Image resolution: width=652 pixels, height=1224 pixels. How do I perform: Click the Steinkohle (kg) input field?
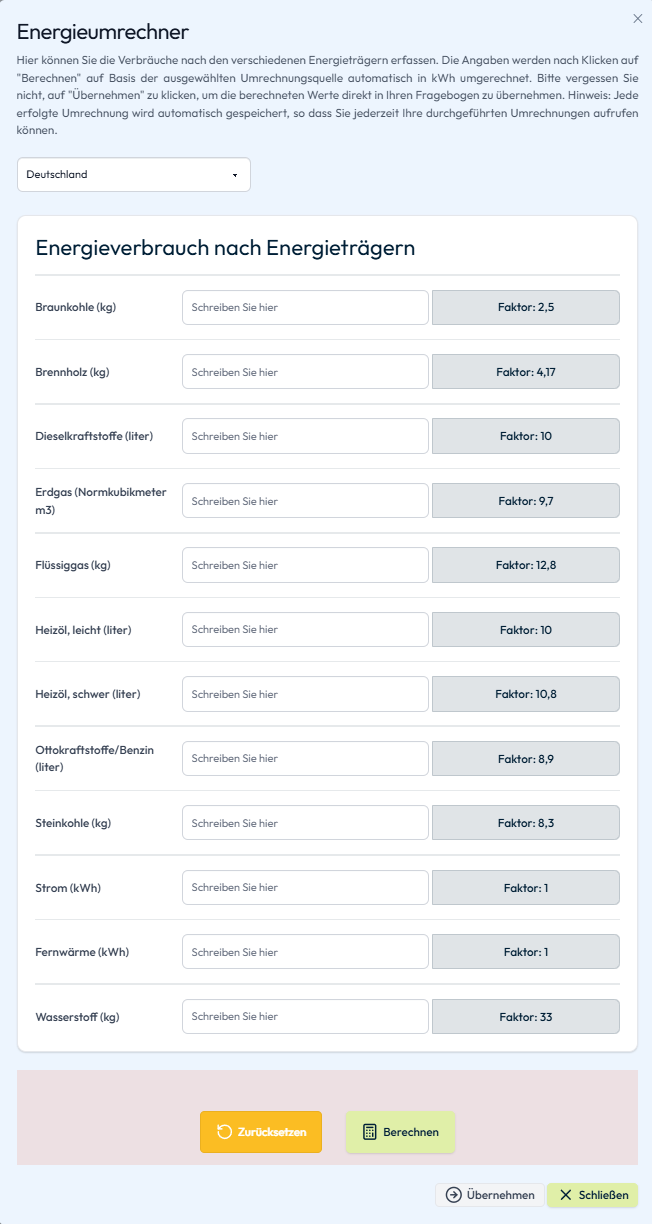point(305,823)
